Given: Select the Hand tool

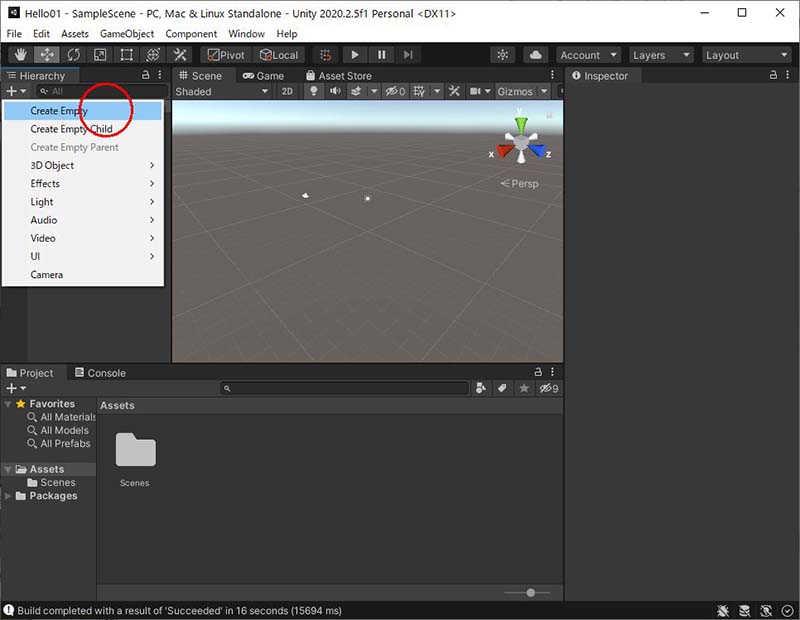Looking at the screenshot, I should [20, 55].
